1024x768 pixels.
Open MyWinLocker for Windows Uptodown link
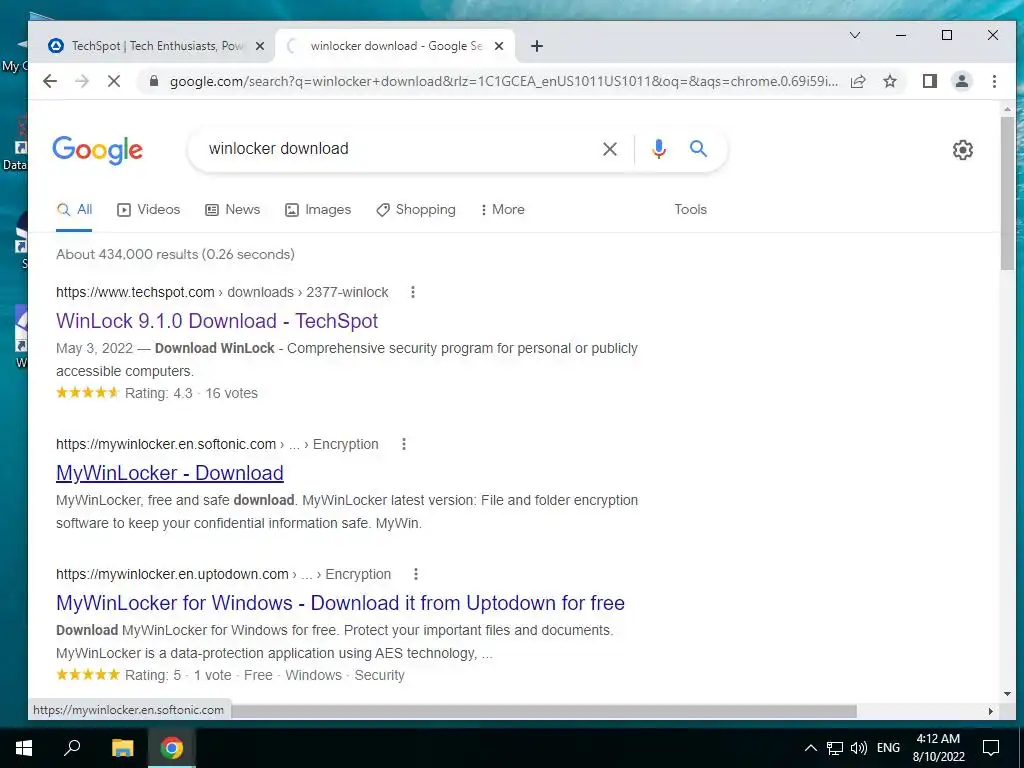tap(340, 603)
